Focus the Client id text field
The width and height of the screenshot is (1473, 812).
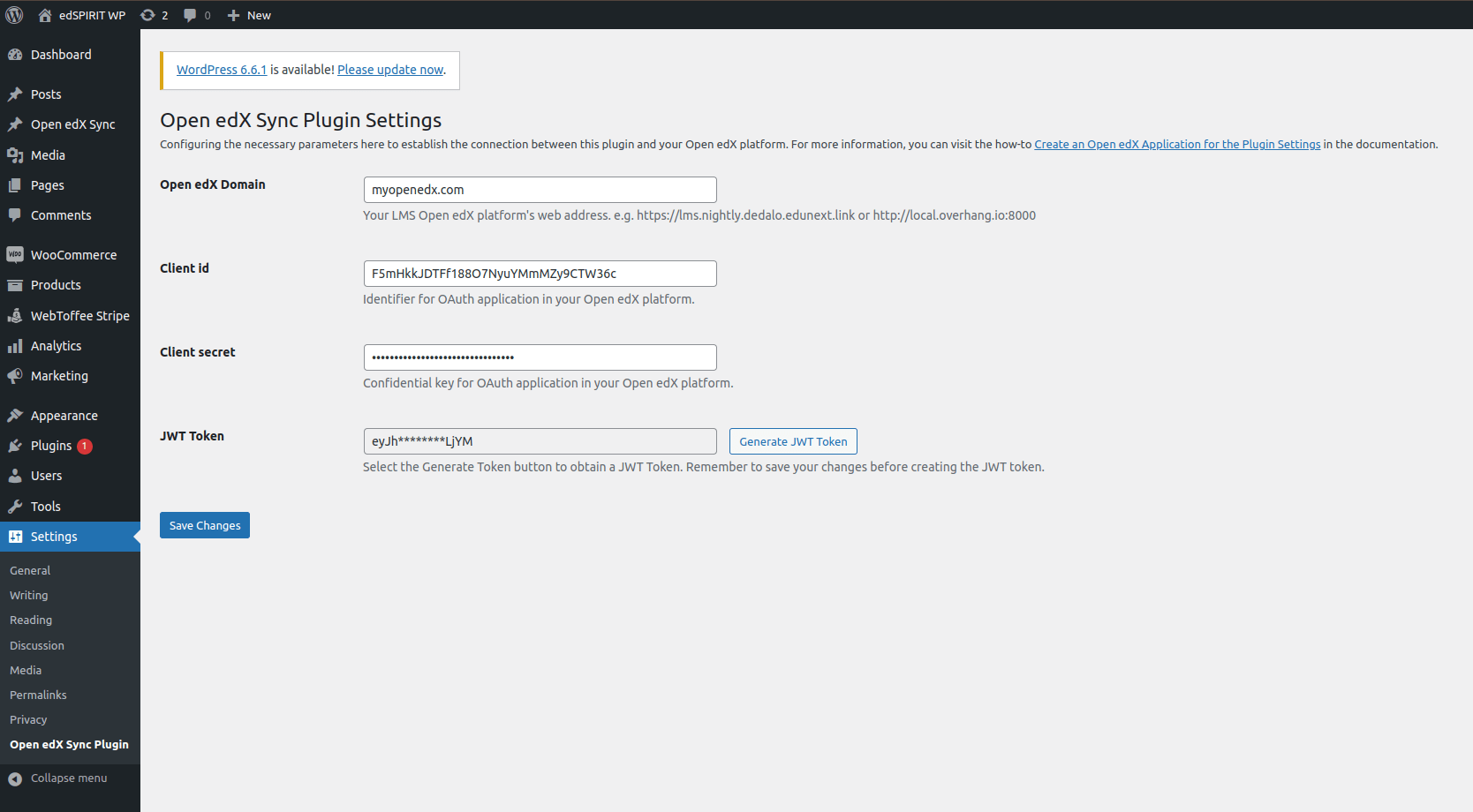click(540, 274)
